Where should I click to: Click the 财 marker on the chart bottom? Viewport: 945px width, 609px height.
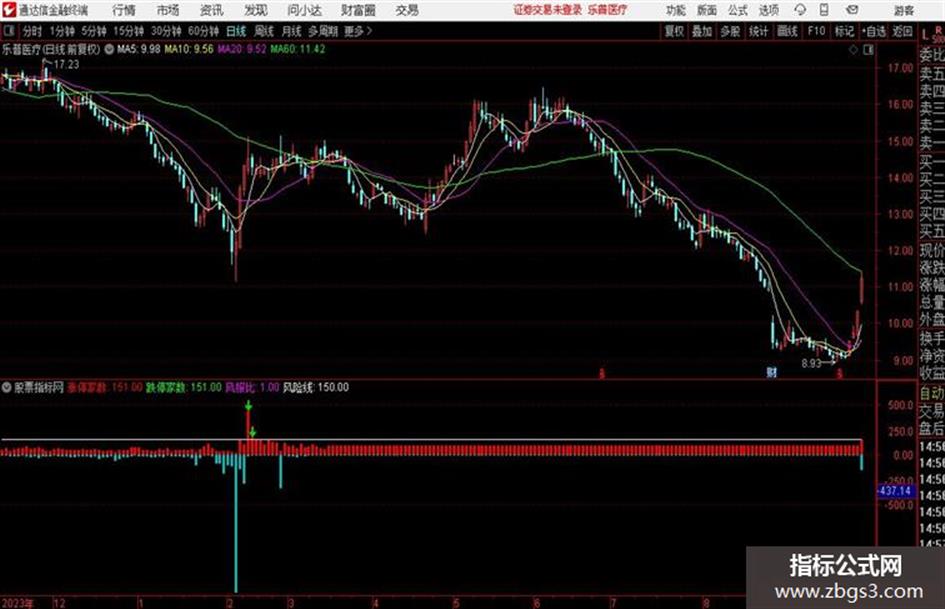click(x=771, y=372)
